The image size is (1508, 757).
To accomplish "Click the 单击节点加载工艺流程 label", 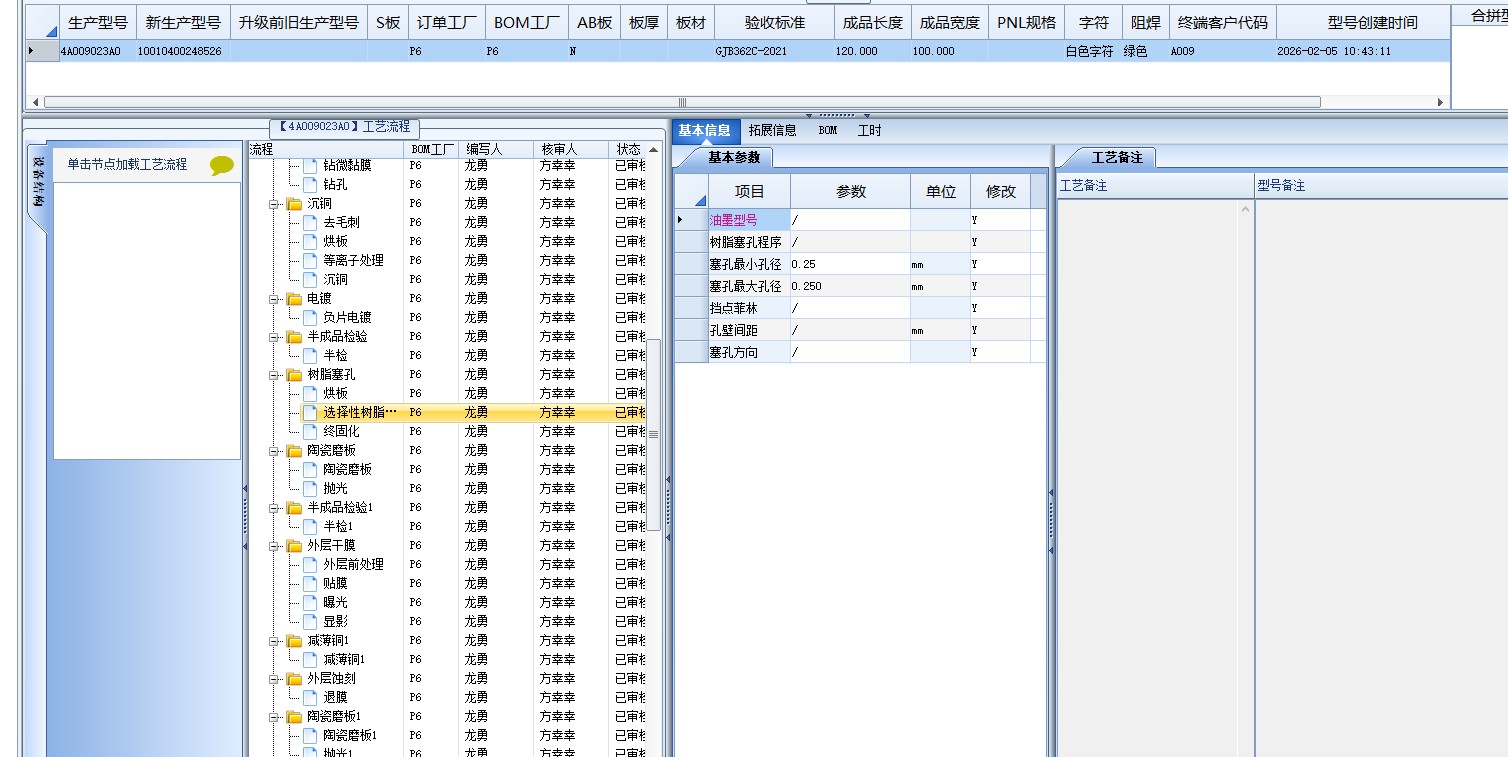I will (x=127, y=165).
